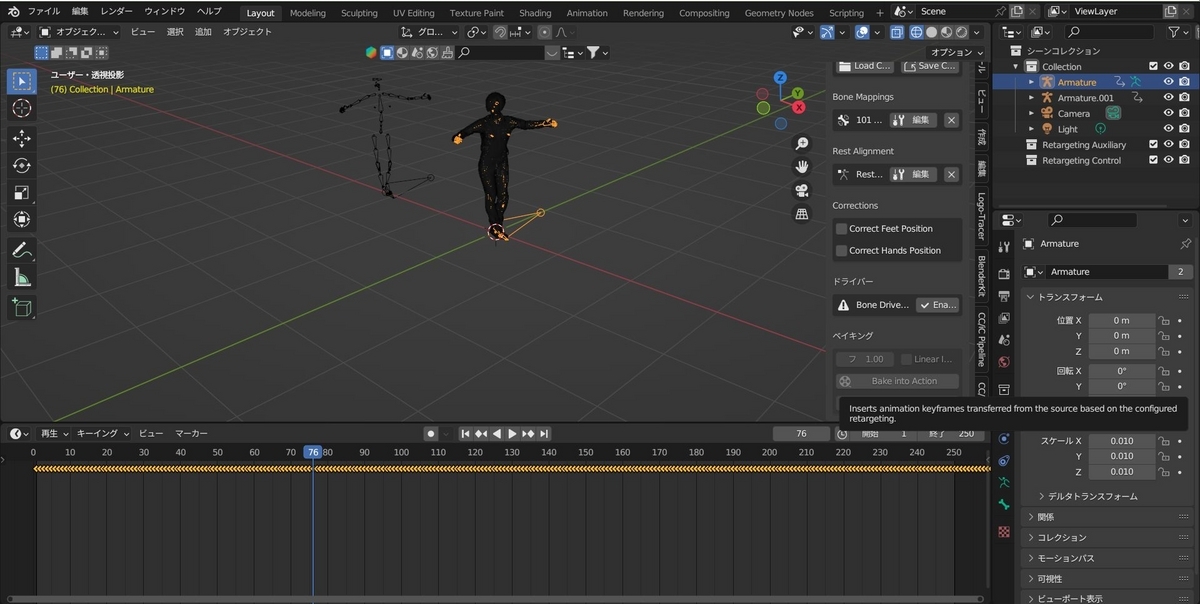This screenshot has height=604, width=1200.
Task: Enable Correct Hands Position checkbox
Action: (842, 251)
